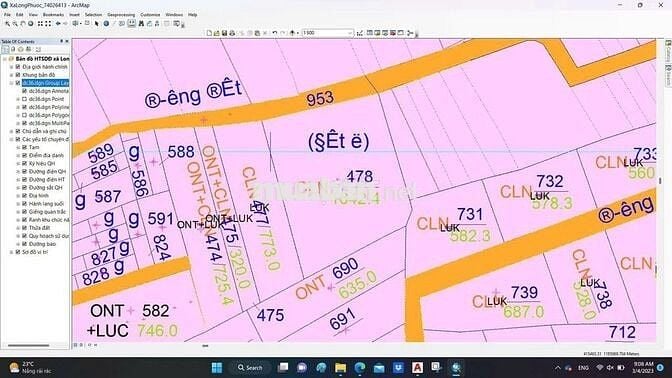672x378 pixels.
Task: Click the Undo arrow icon
Action: (275, 33)
